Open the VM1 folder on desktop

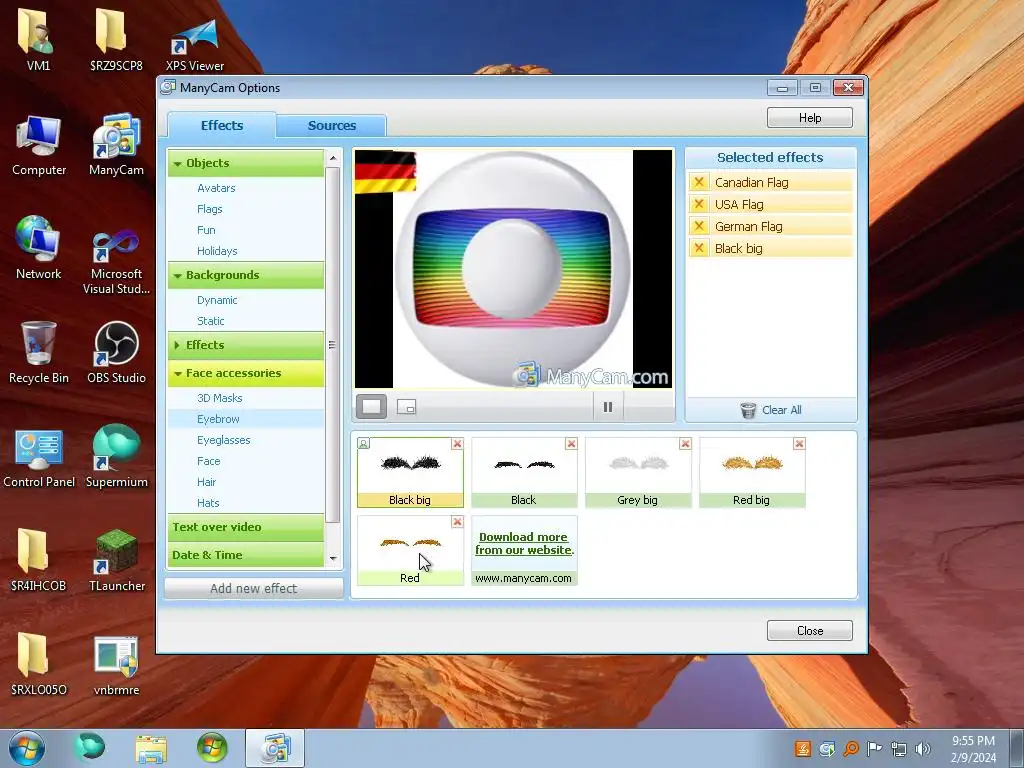click(x=39, y=41)
